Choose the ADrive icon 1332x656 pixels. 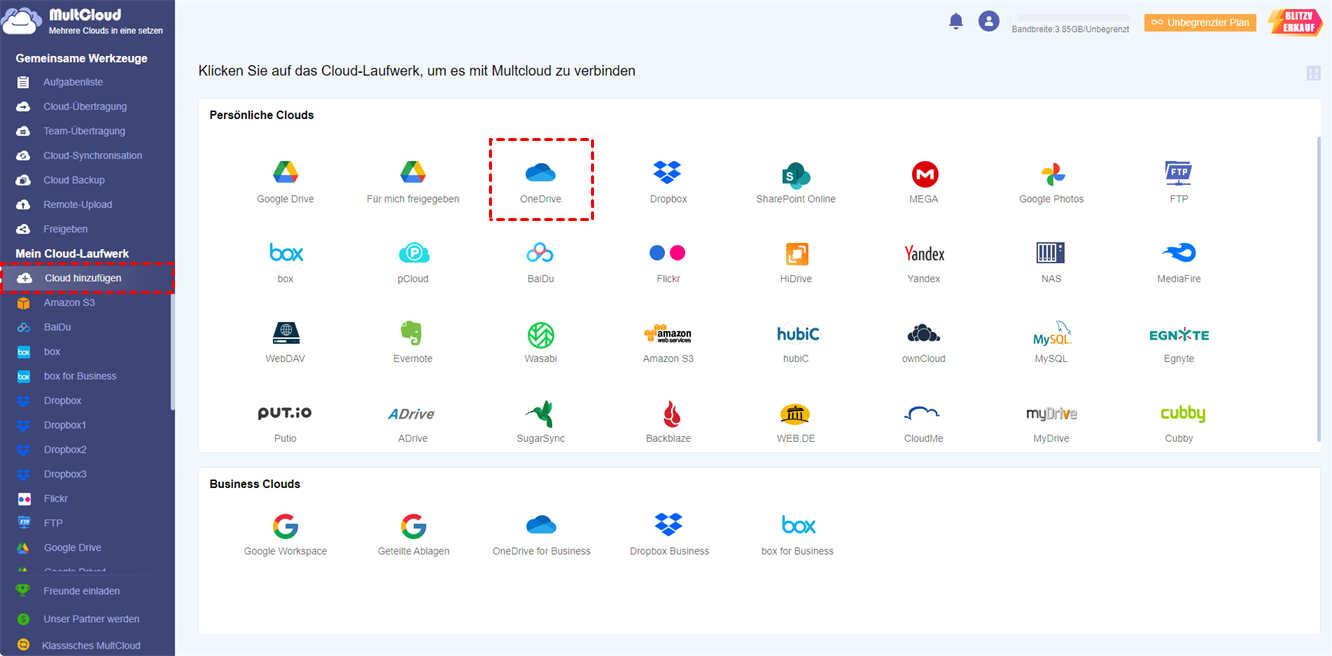point(412,413)
